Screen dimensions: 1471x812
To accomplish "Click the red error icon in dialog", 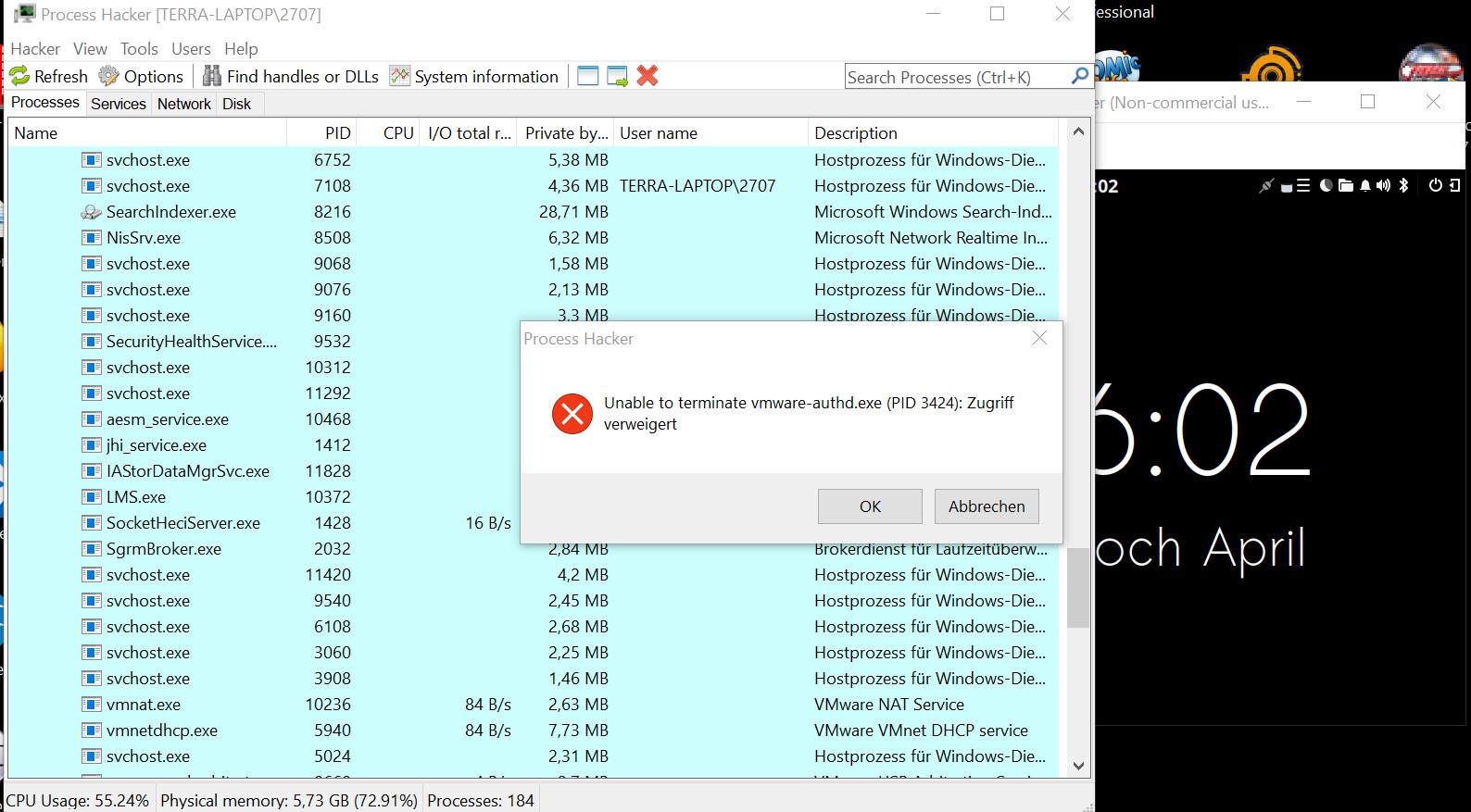I will [572, 414].
